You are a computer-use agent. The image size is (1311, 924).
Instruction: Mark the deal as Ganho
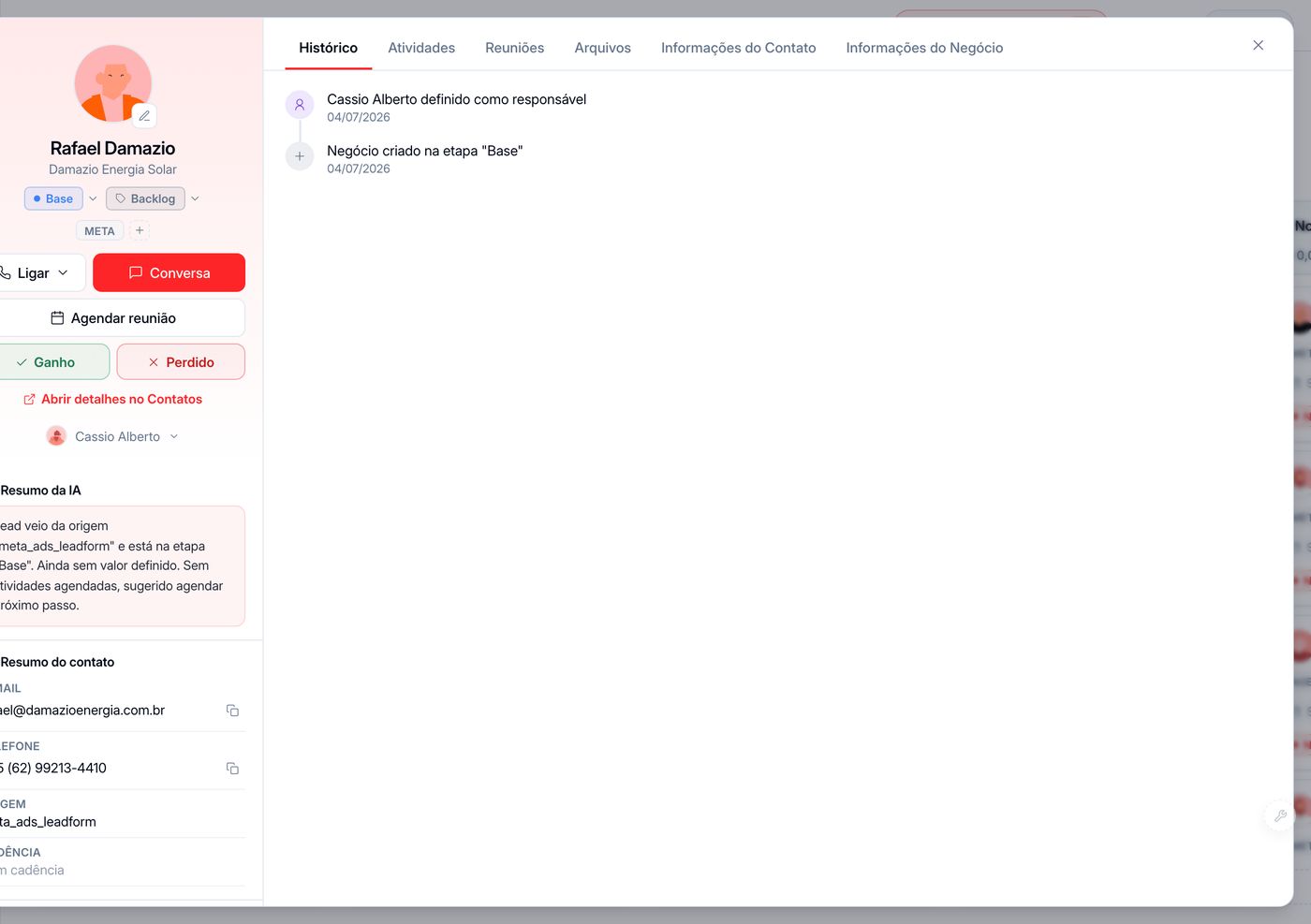pyautogui.click(x=52, y=362)
